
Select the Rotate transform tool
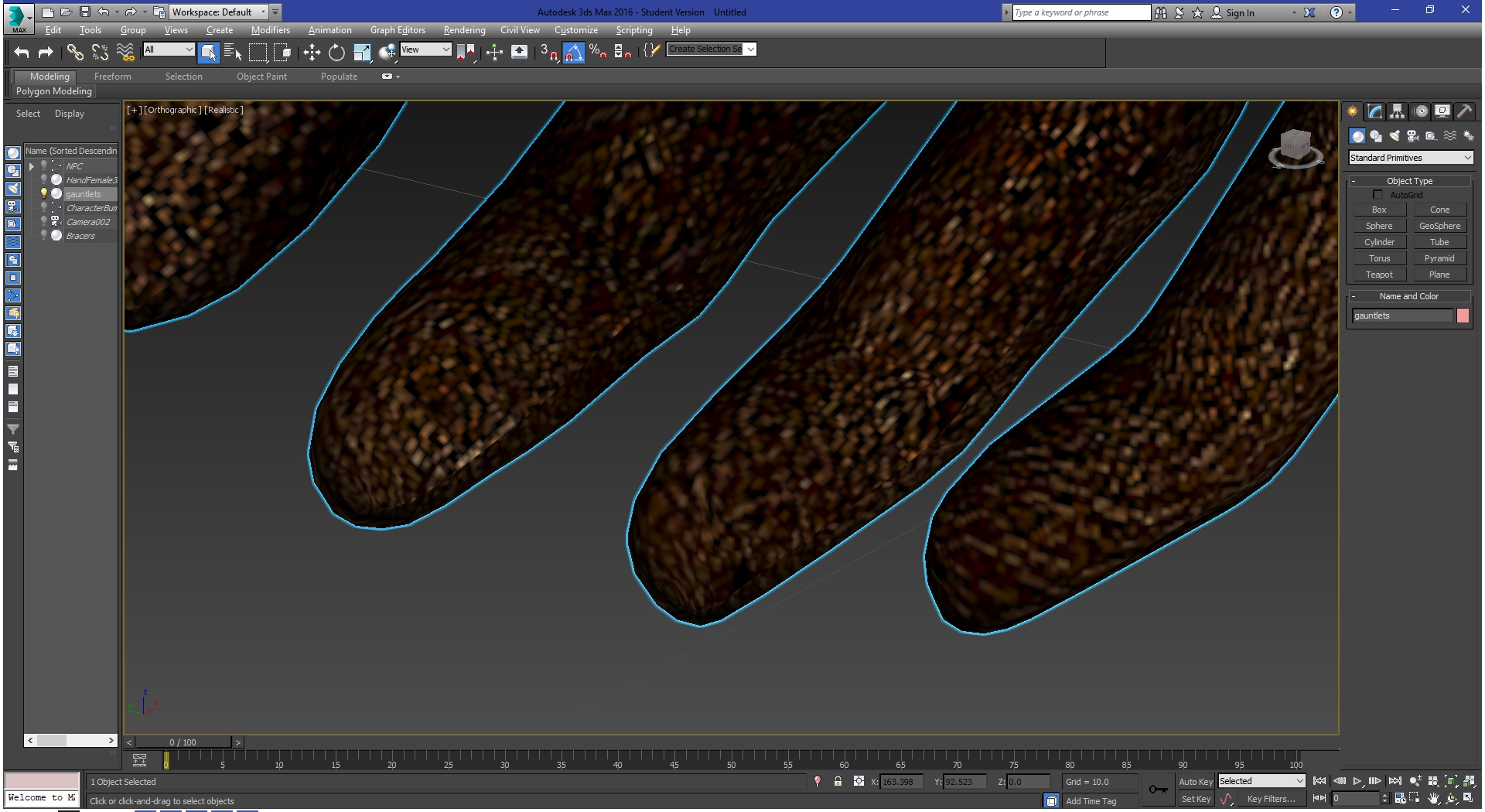click(336, 52)
